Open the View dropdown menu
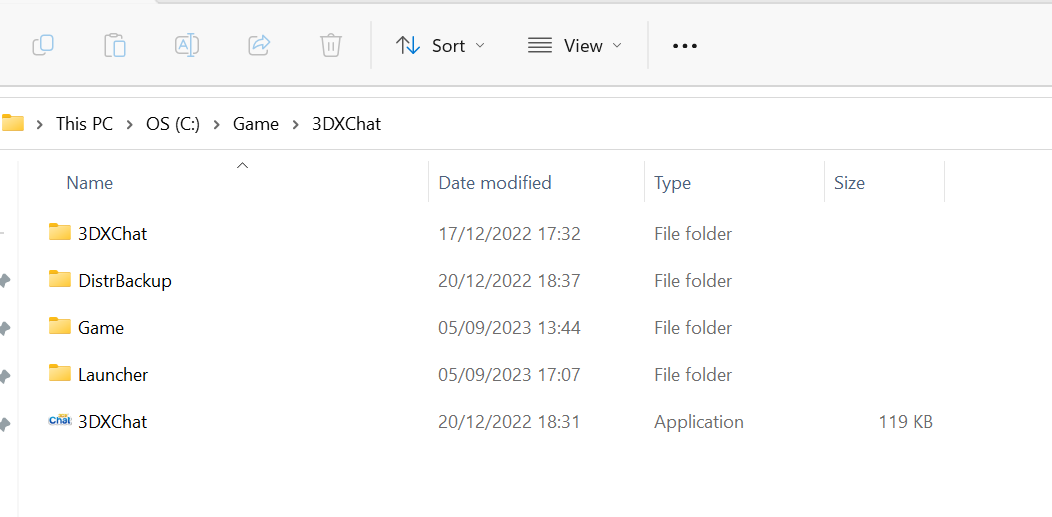This screenshot has height=517, width=1052. pos(575,46)
